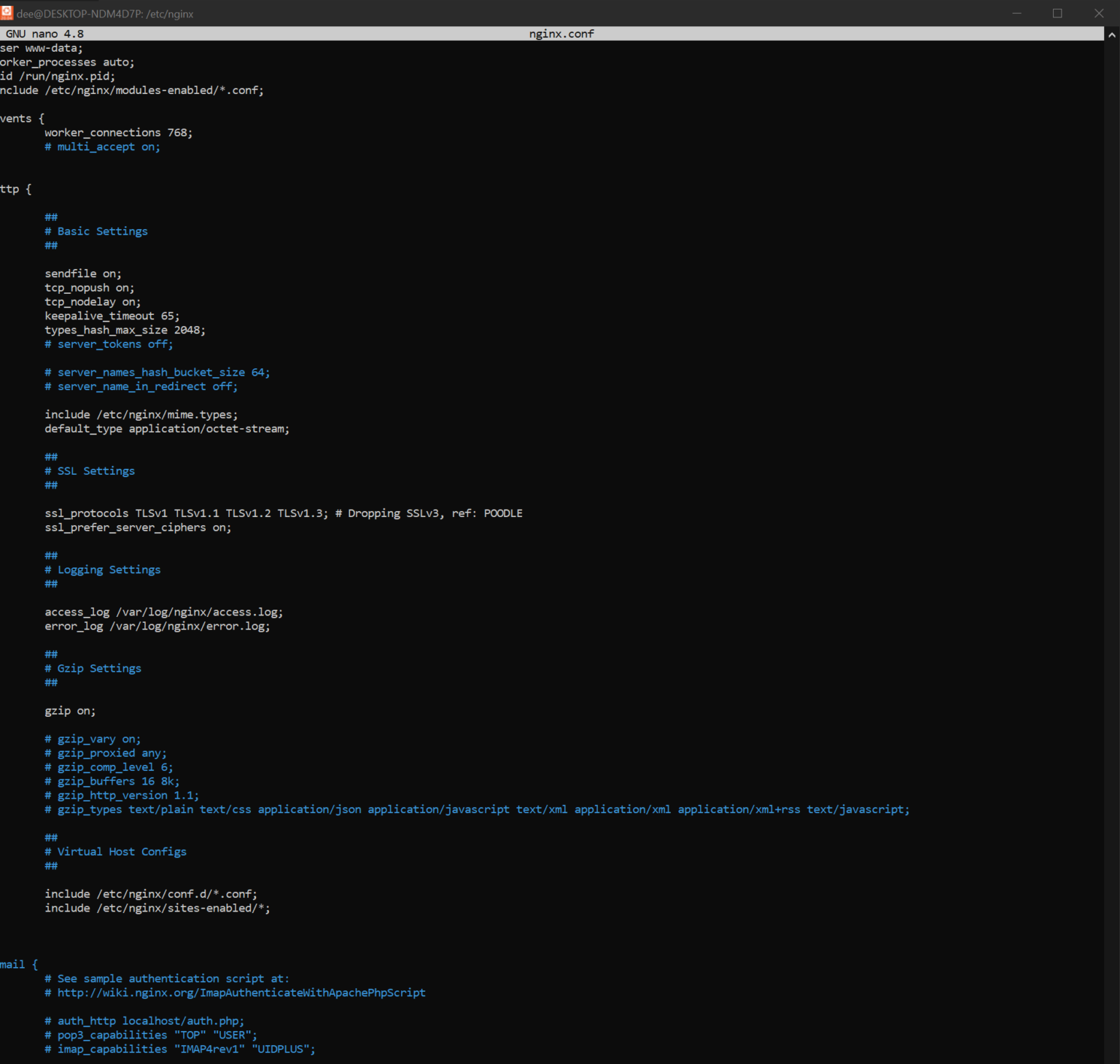Close the terminal window
1120x1064 pixels.
(1099, 13)
